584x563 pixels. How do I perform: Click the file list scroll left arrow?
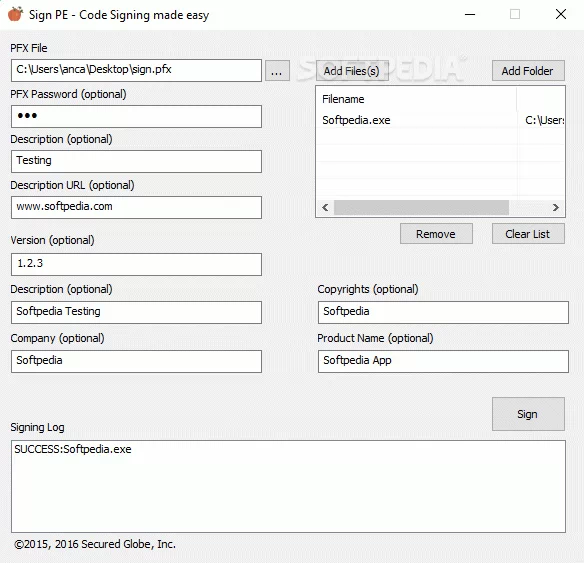(325, 207)
